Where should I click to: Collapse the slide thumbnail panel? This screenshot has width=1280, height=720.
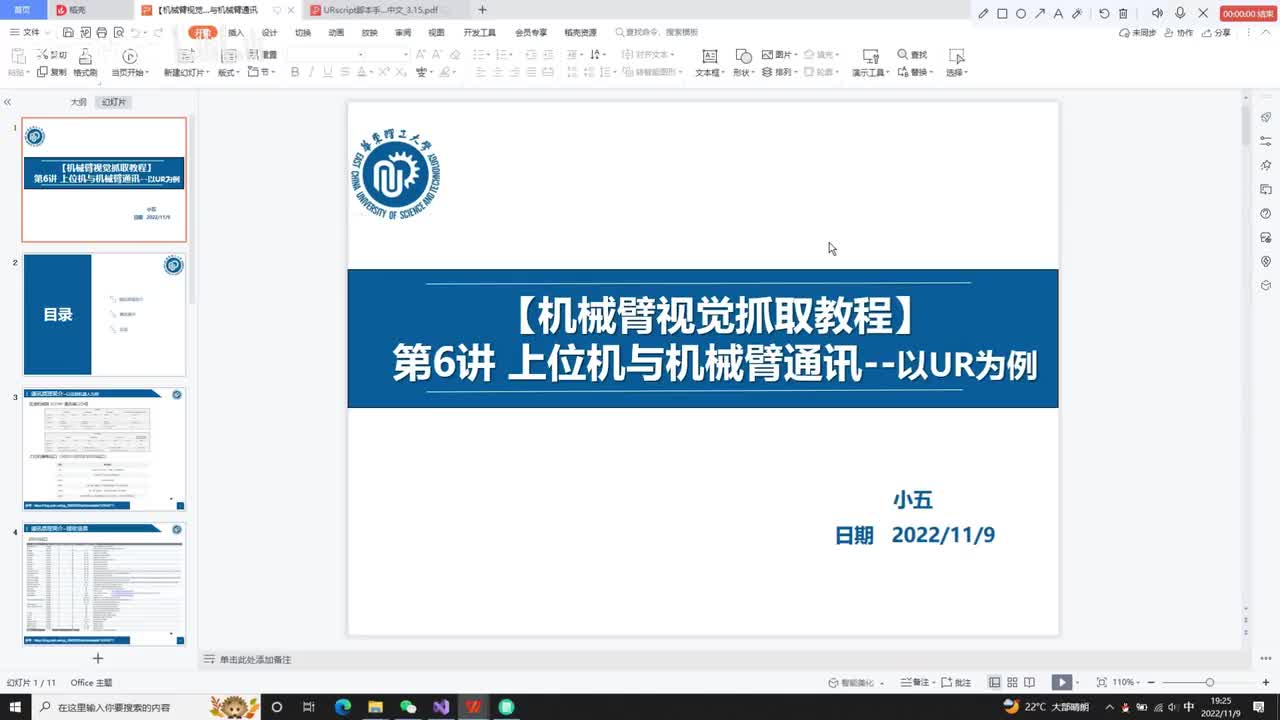point(7,102)
